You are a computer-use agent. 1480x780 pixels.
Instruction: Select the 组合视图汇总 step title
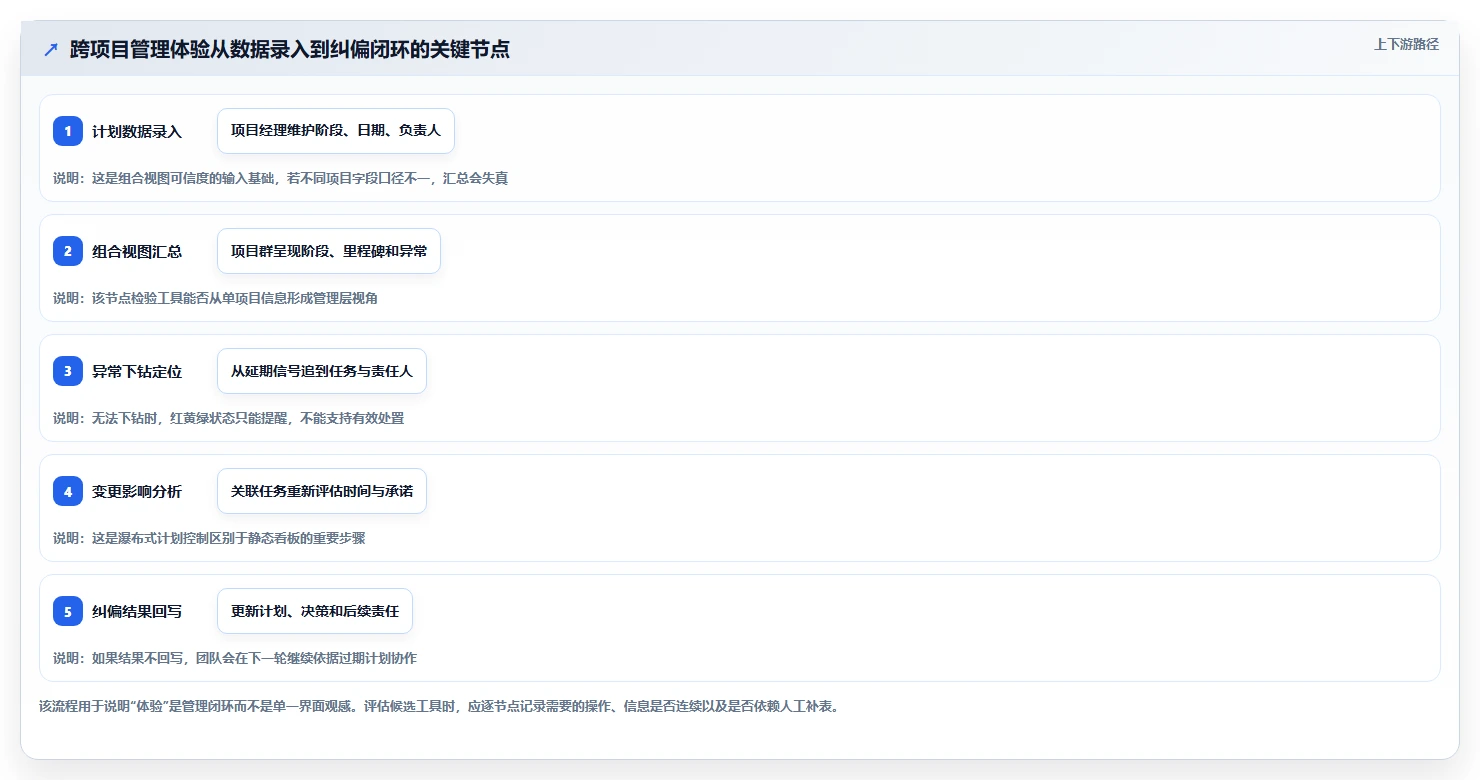[137, 251]
